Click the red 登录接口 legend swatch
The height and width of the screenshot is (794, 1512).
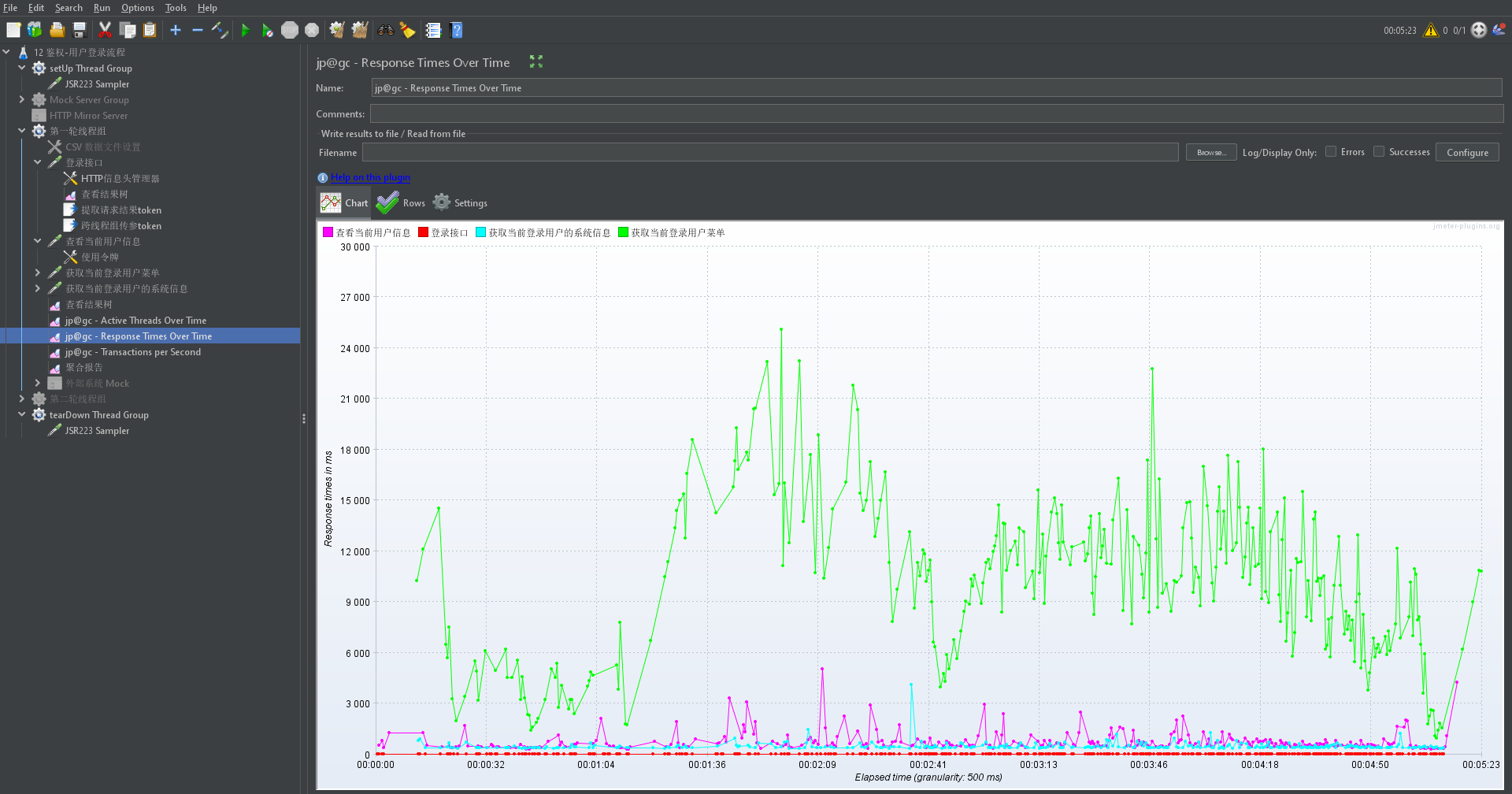[423, 232]
